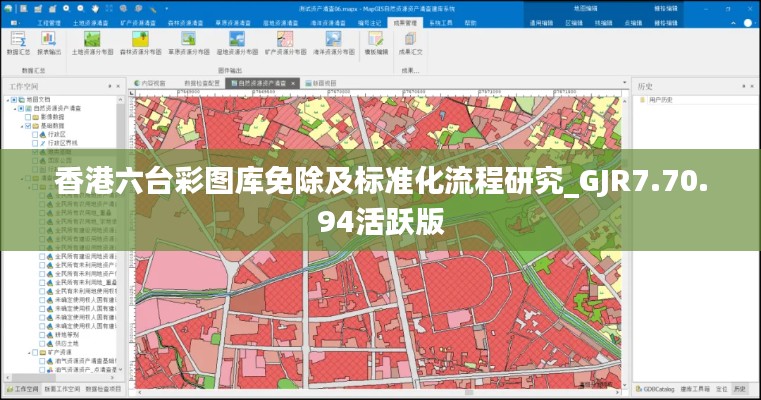761x400 pixels.
Task: Select the zoom out magnifier in title bar
Action: point(81,8)
